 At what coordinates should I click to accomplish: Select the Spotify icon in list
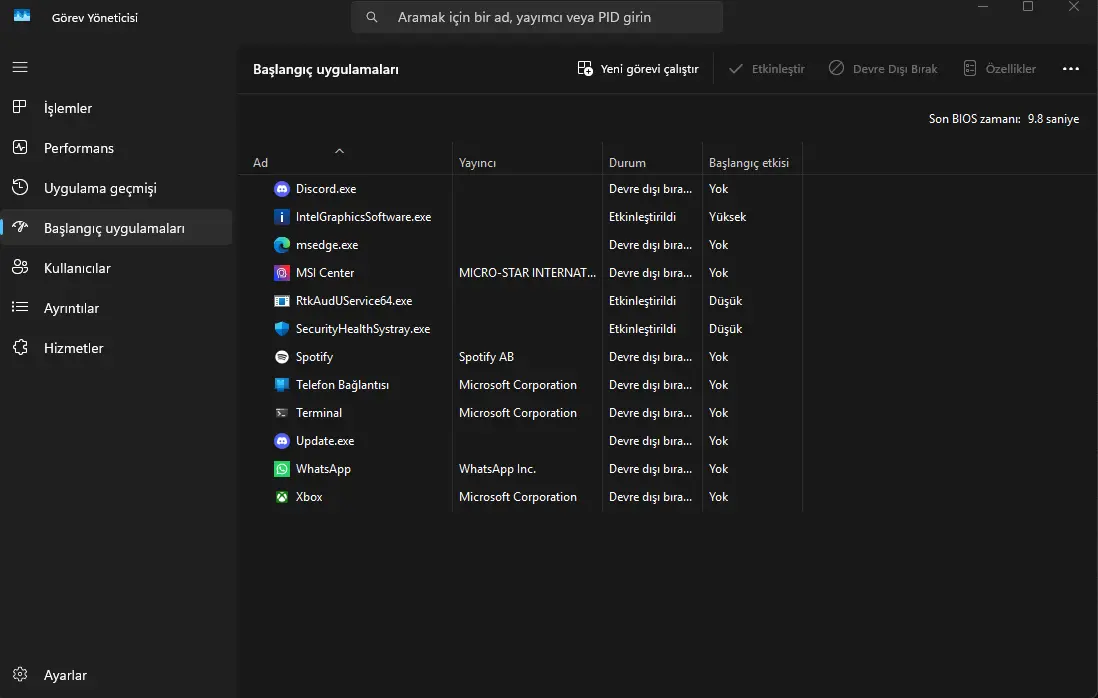[282, 357]
